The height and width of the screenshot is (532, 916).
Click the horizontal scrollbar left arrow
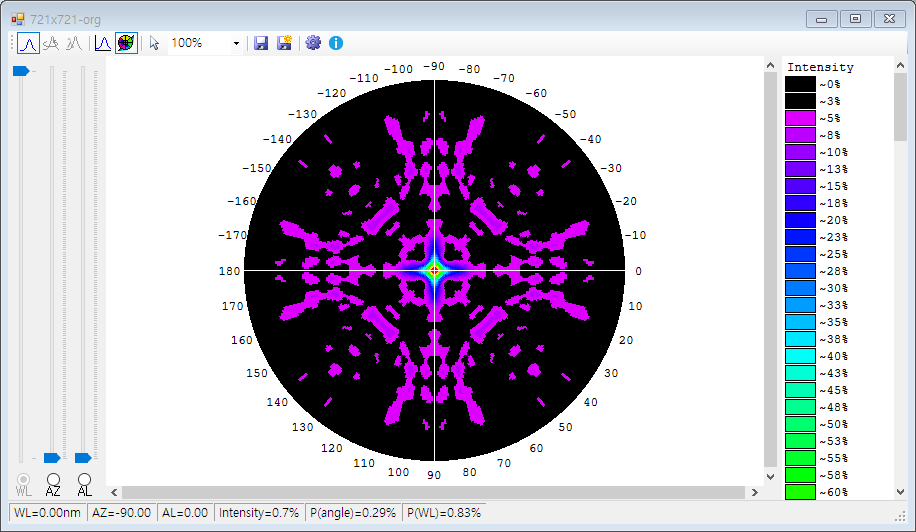pyautogui.click(x=114, y=492)
